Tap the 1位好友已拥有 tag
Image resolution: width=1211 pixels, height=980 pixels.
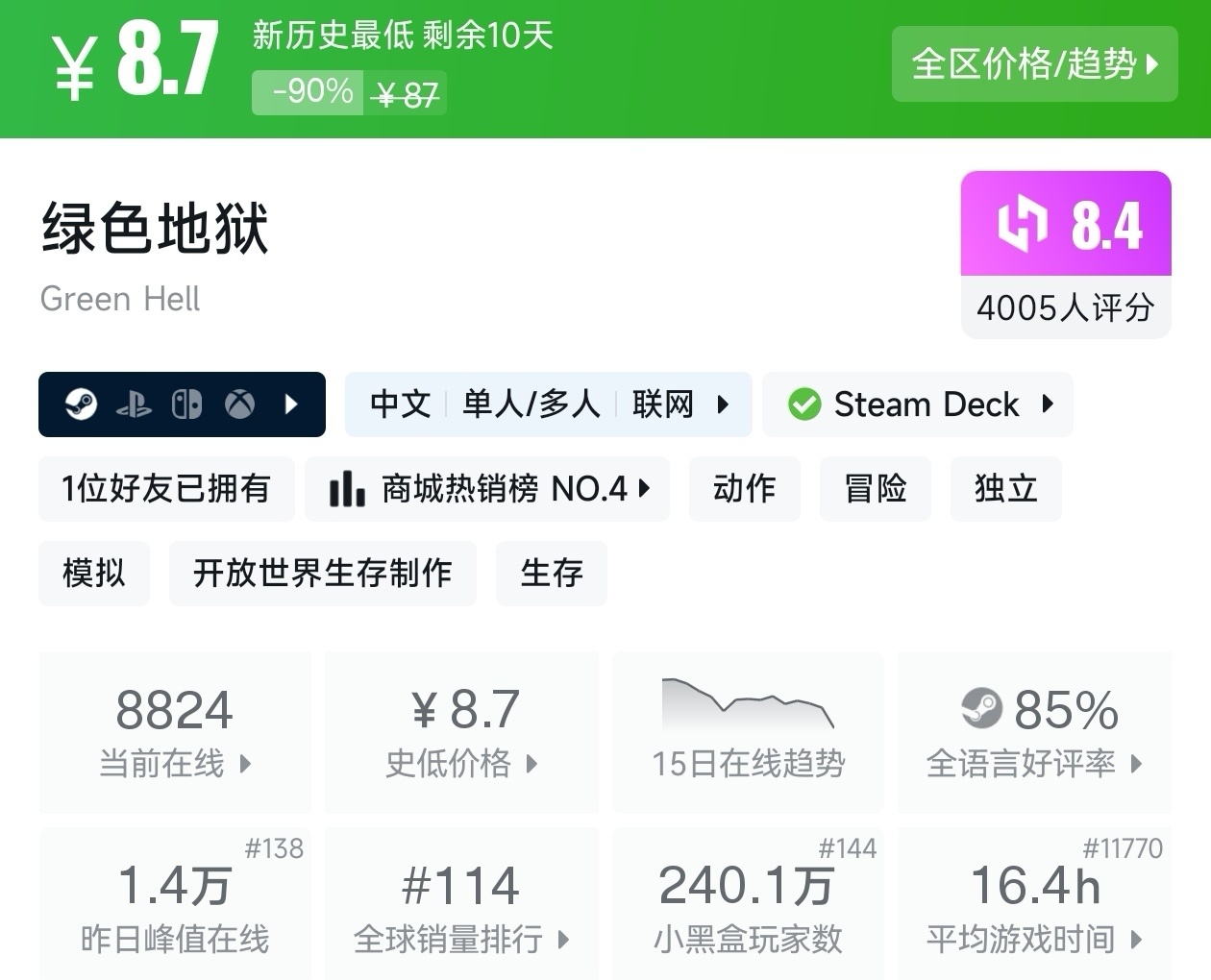(166, 489)
